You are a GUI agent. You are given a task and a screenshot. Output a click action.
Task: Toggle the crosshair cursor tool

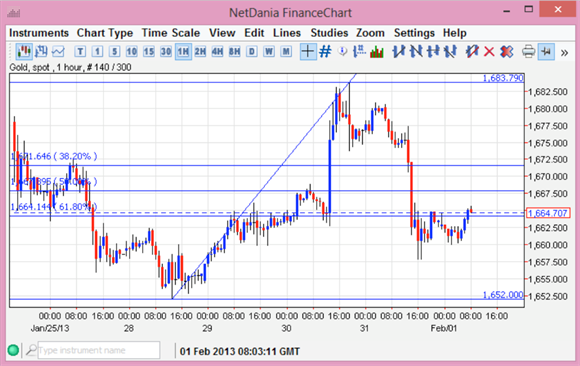click(x=308, y=51)
